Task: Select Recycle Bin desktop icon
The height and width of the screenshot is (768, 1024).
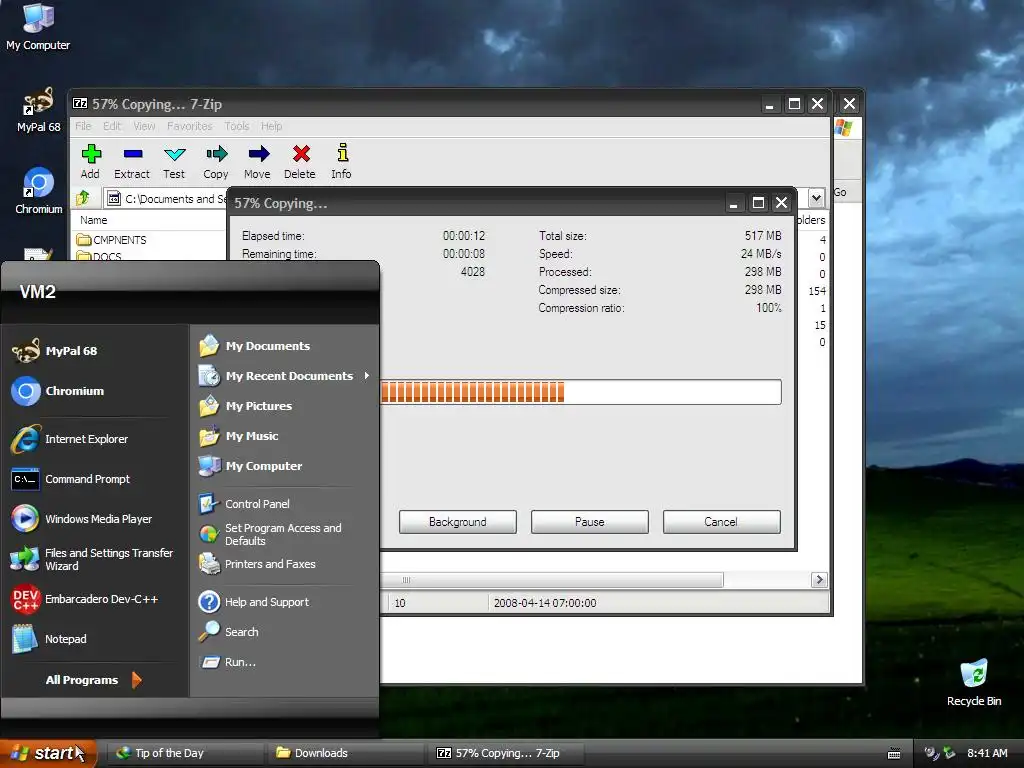Action: click(974, 682)
